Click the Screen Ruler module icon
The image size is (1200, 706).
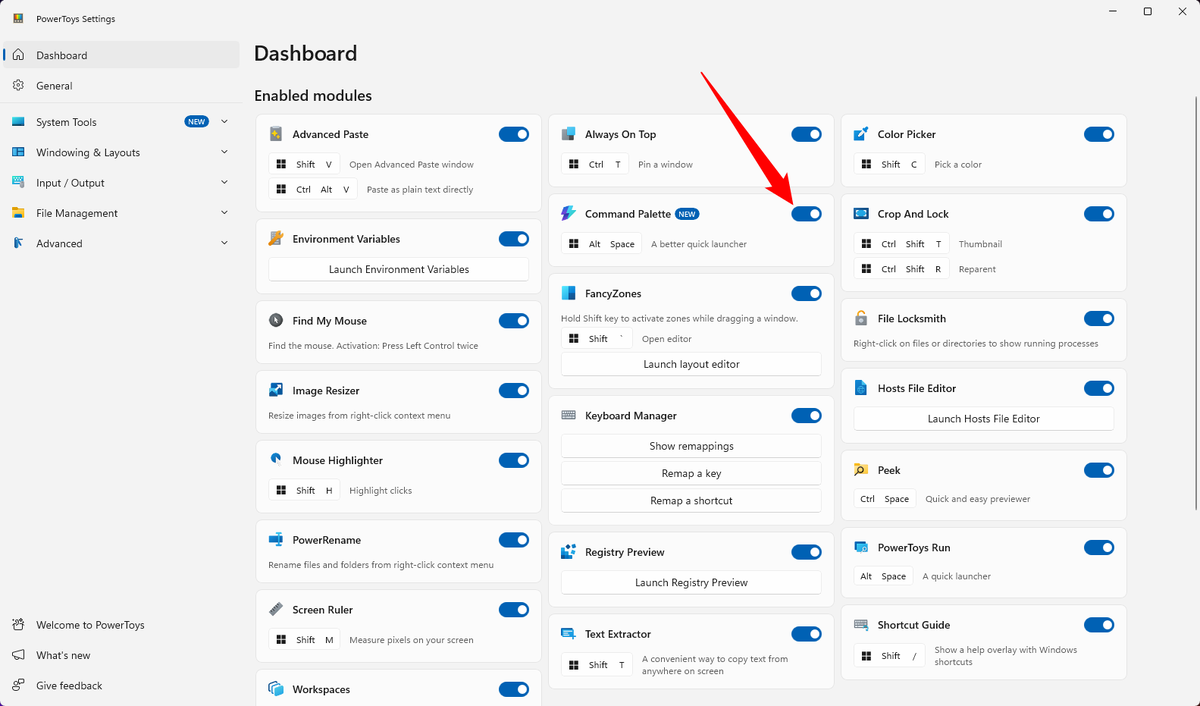(x=276, y=610)
